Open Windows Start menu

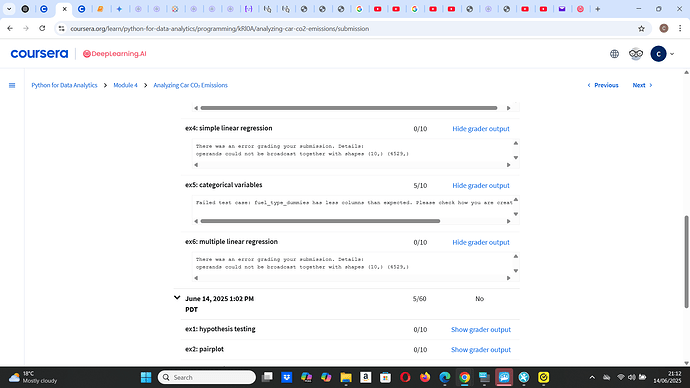146,377
